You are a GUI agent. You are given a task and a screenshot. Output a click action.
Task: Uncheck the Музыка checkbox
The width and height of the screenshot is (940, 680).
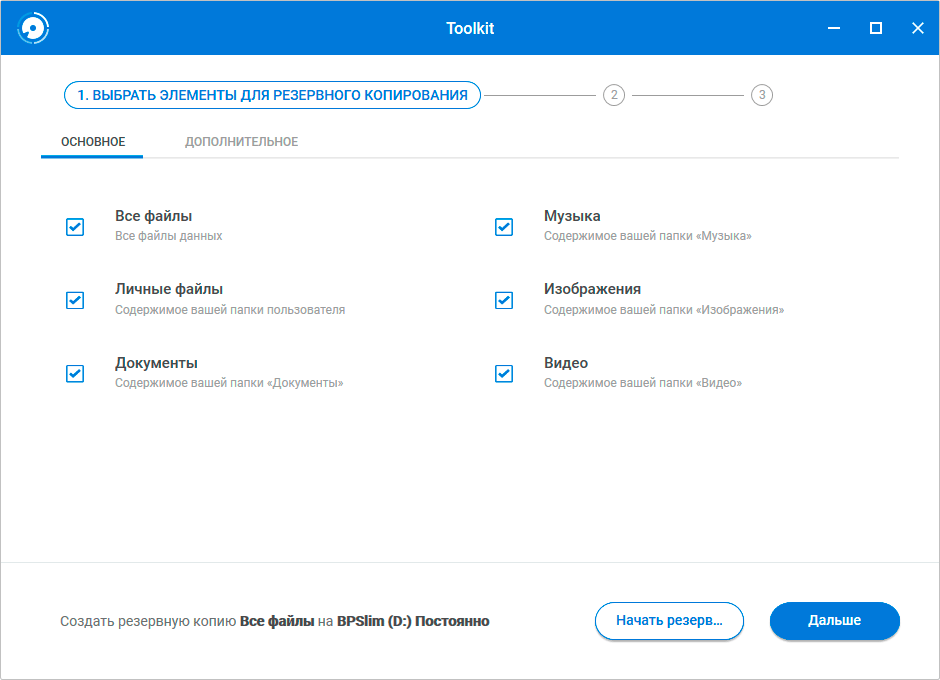504,227
